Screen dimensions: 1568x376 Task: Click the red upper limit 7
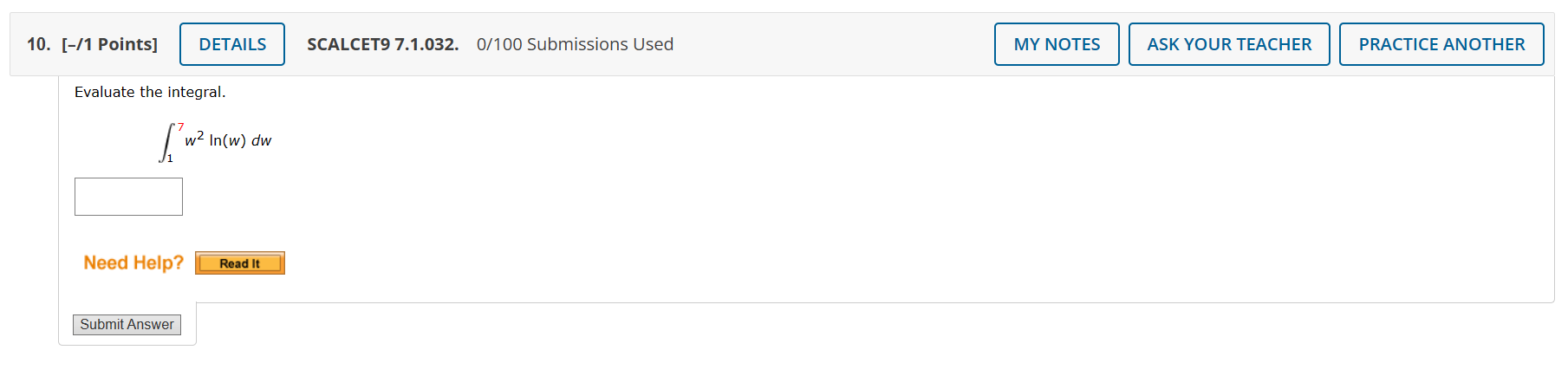(180, 126)
